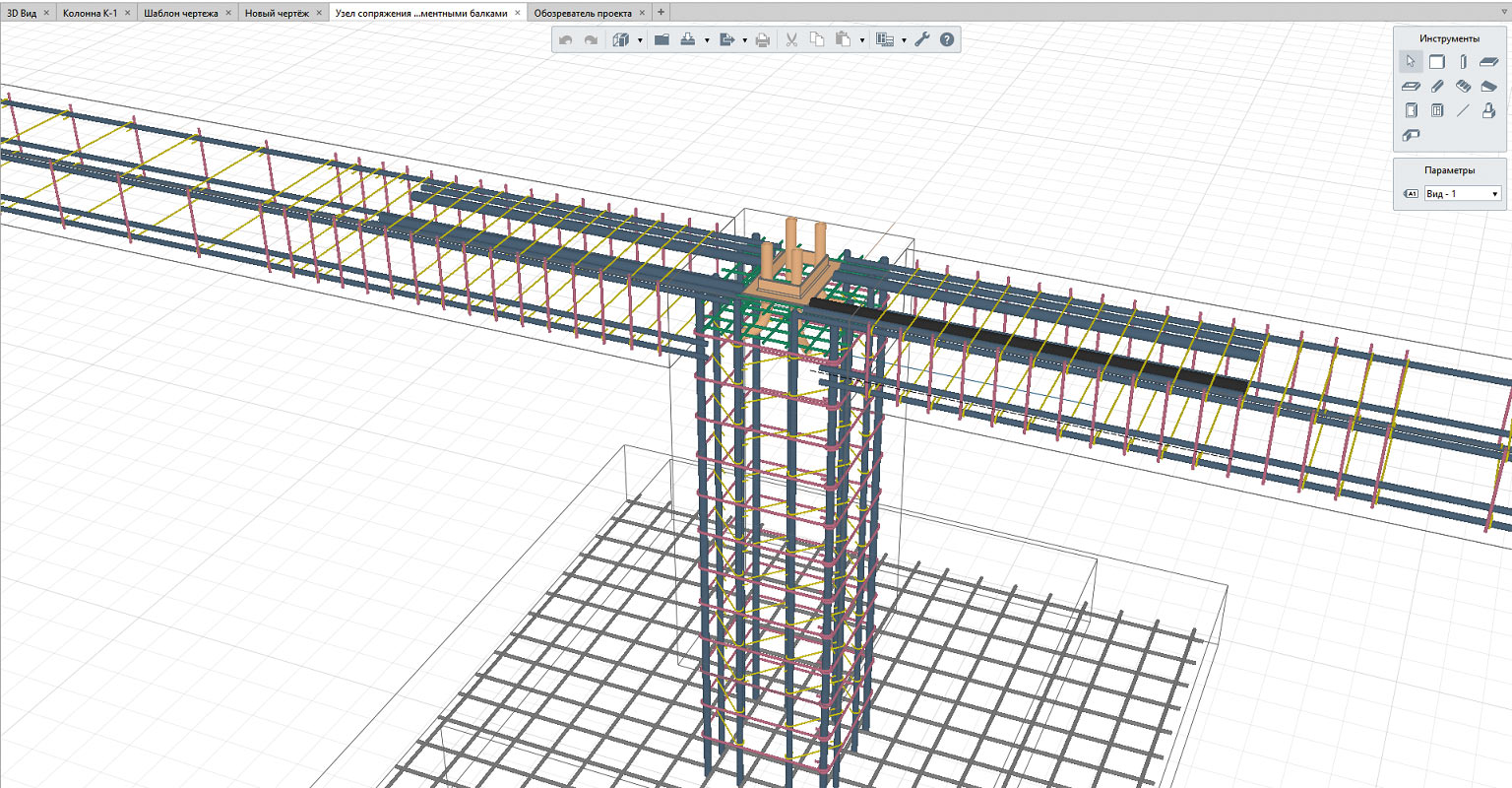1512x788 pixels.
Task: Click the A1 view tag icon
Action: click(1411, 194)
